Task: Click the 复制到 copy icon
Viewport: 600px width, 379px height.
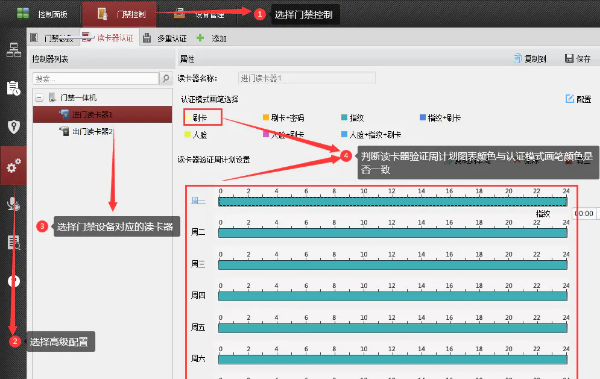Action: click(518, 58)
